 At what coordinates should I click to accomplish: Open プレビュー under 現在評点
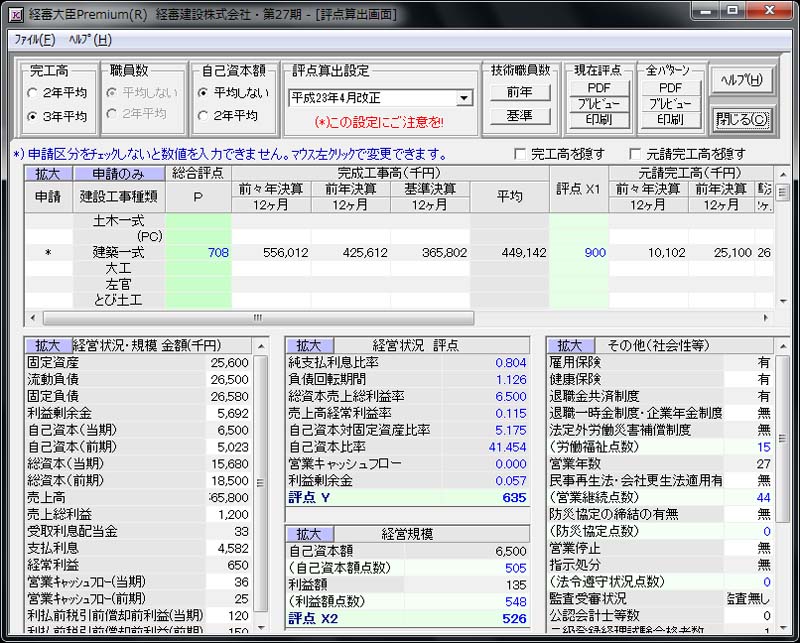601,103
